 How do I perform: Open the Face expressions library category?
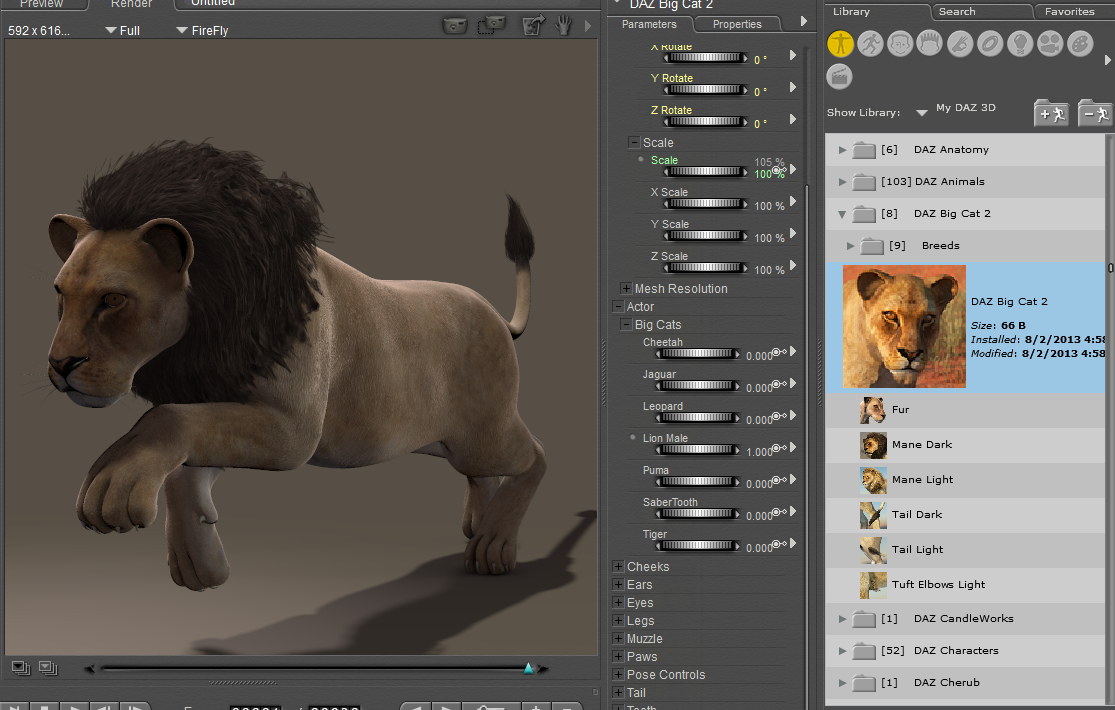pos(900,44)
